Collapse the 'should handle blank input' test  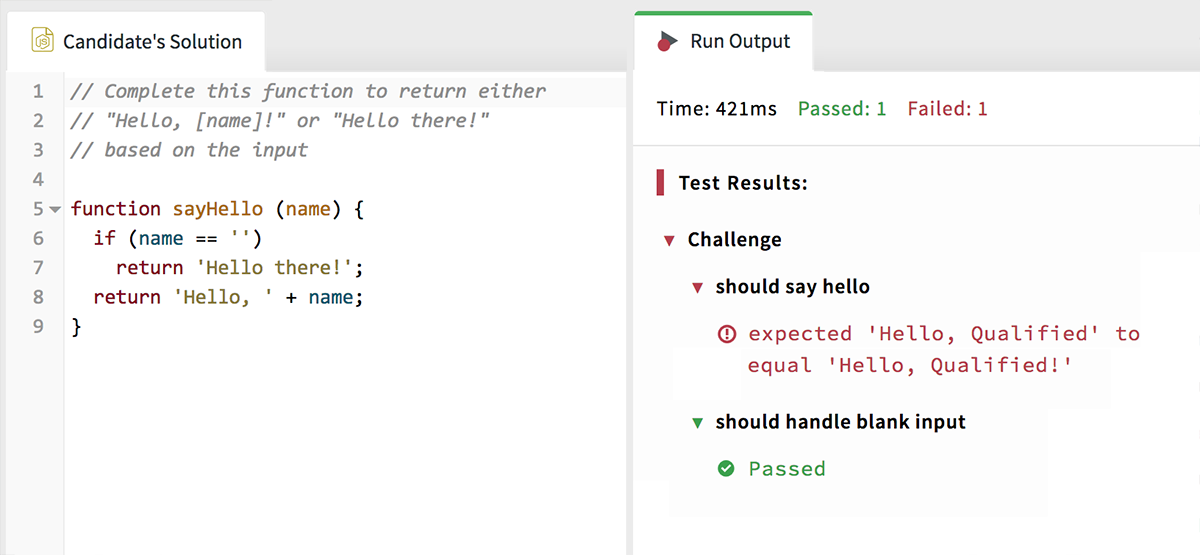[x=698, y=422]
